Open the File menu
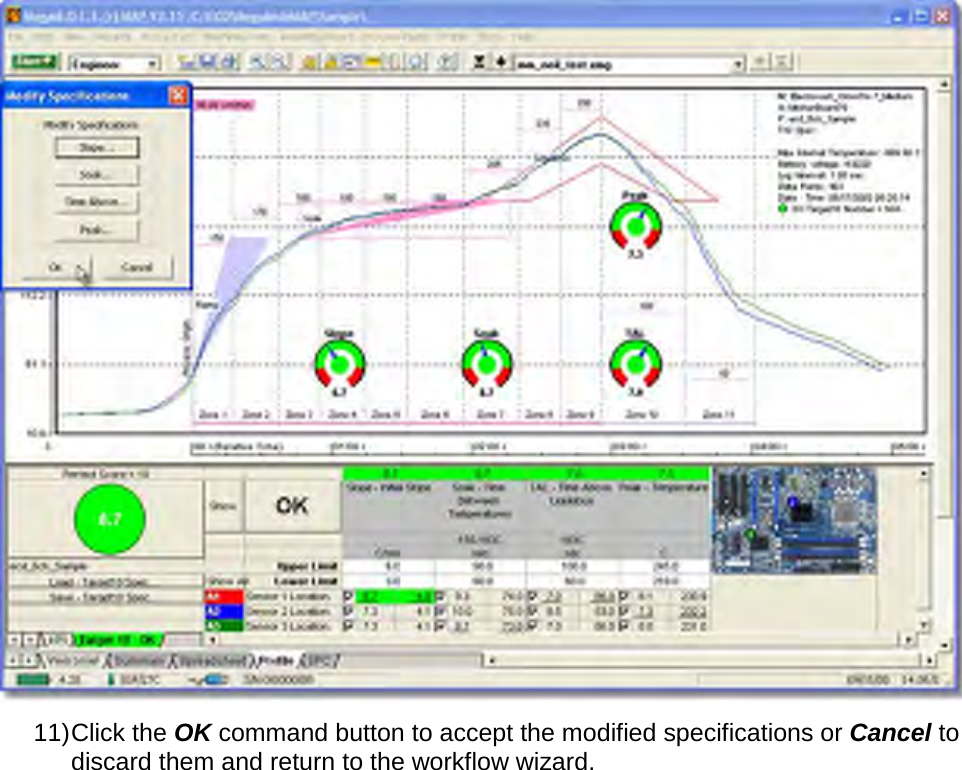 pos(16,37)
